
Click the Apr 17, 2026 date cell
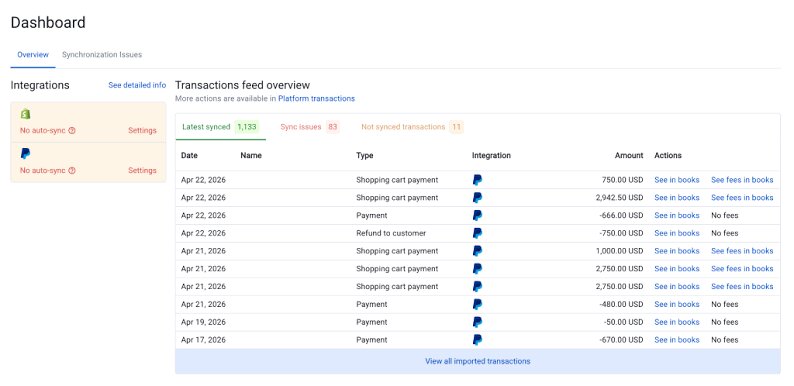[x=203, y=340]
